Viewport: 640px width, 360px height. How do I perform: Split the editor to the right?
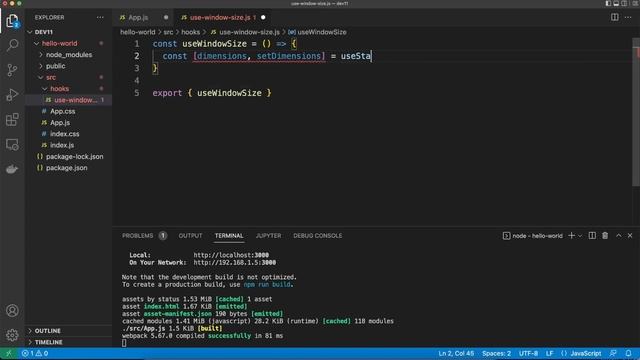(x=614, y=17)
